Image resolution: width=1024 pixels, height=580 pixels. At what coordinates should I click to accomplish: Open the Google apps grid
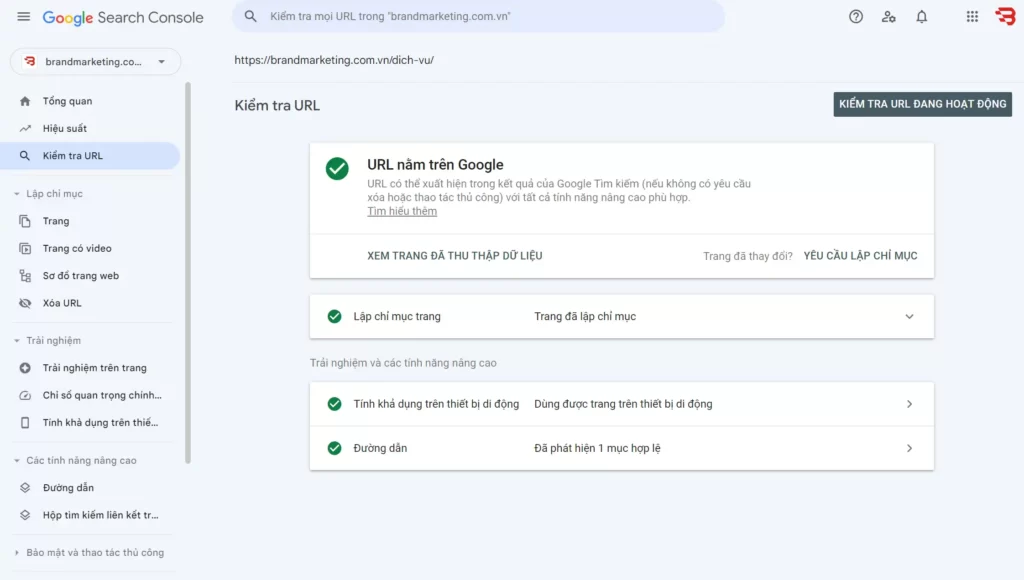pos(972,17)
